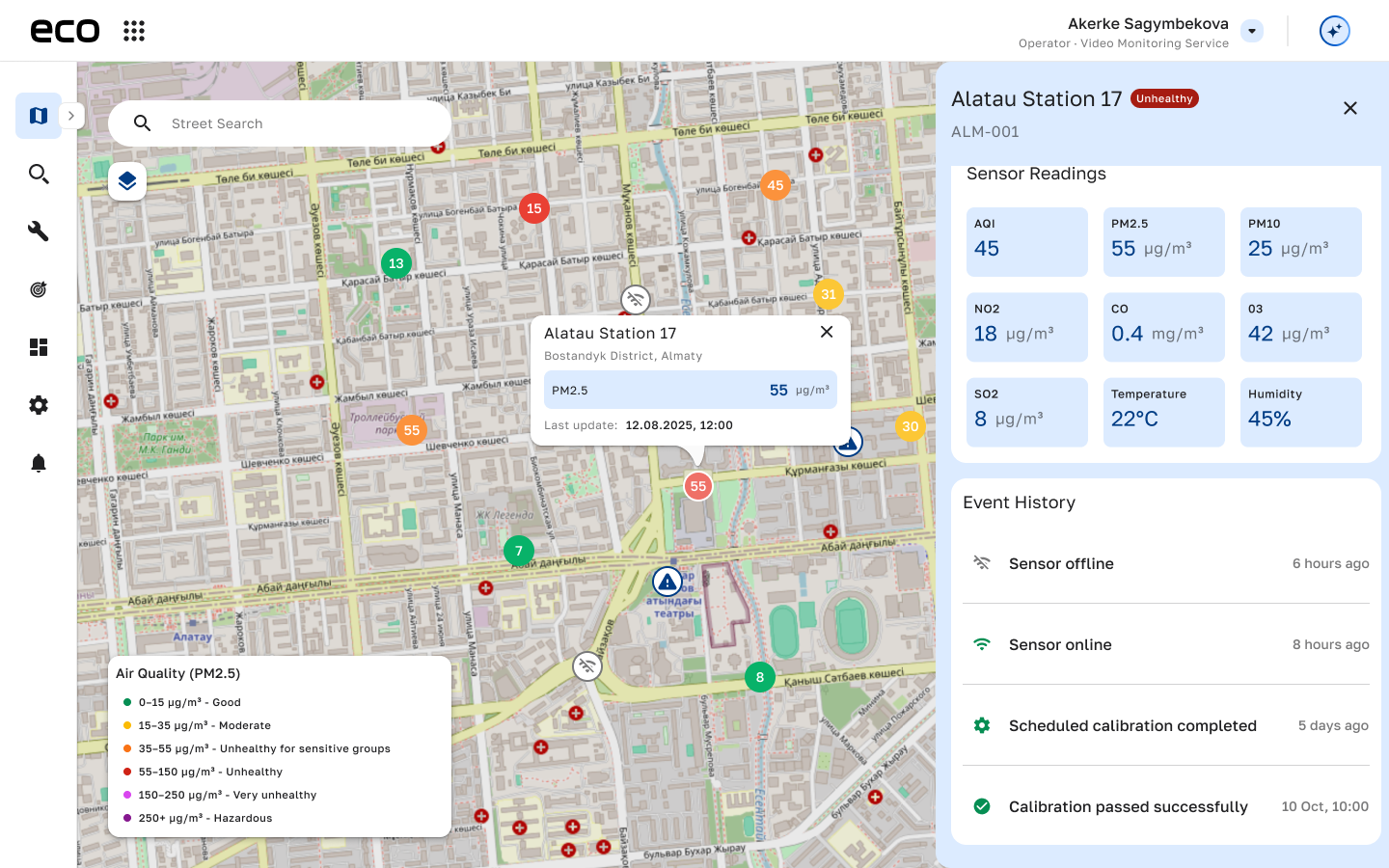Open the wrench maintenance tool icon
Viewport: 1389px width, 868px height.
39,231
